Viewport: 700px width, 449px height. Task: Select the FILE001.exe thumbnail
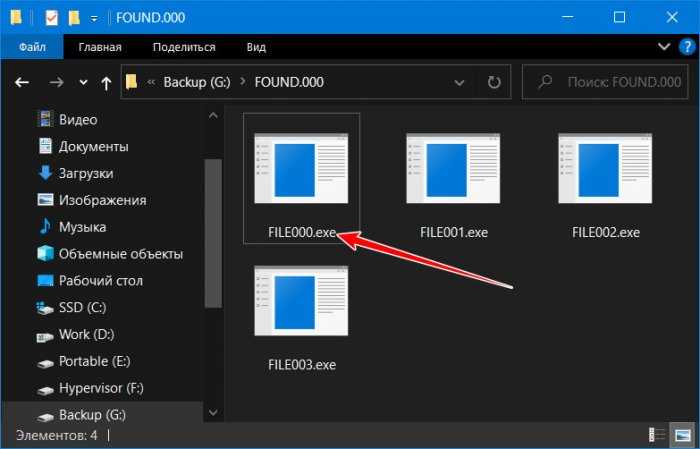tap(453, 168)
